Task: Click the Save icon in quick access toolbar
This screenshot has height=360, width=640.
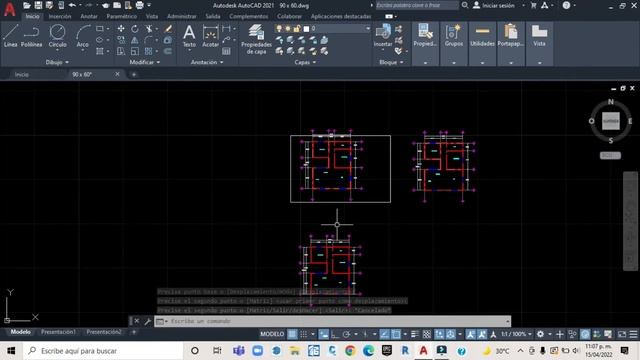Action: [38, 5]
